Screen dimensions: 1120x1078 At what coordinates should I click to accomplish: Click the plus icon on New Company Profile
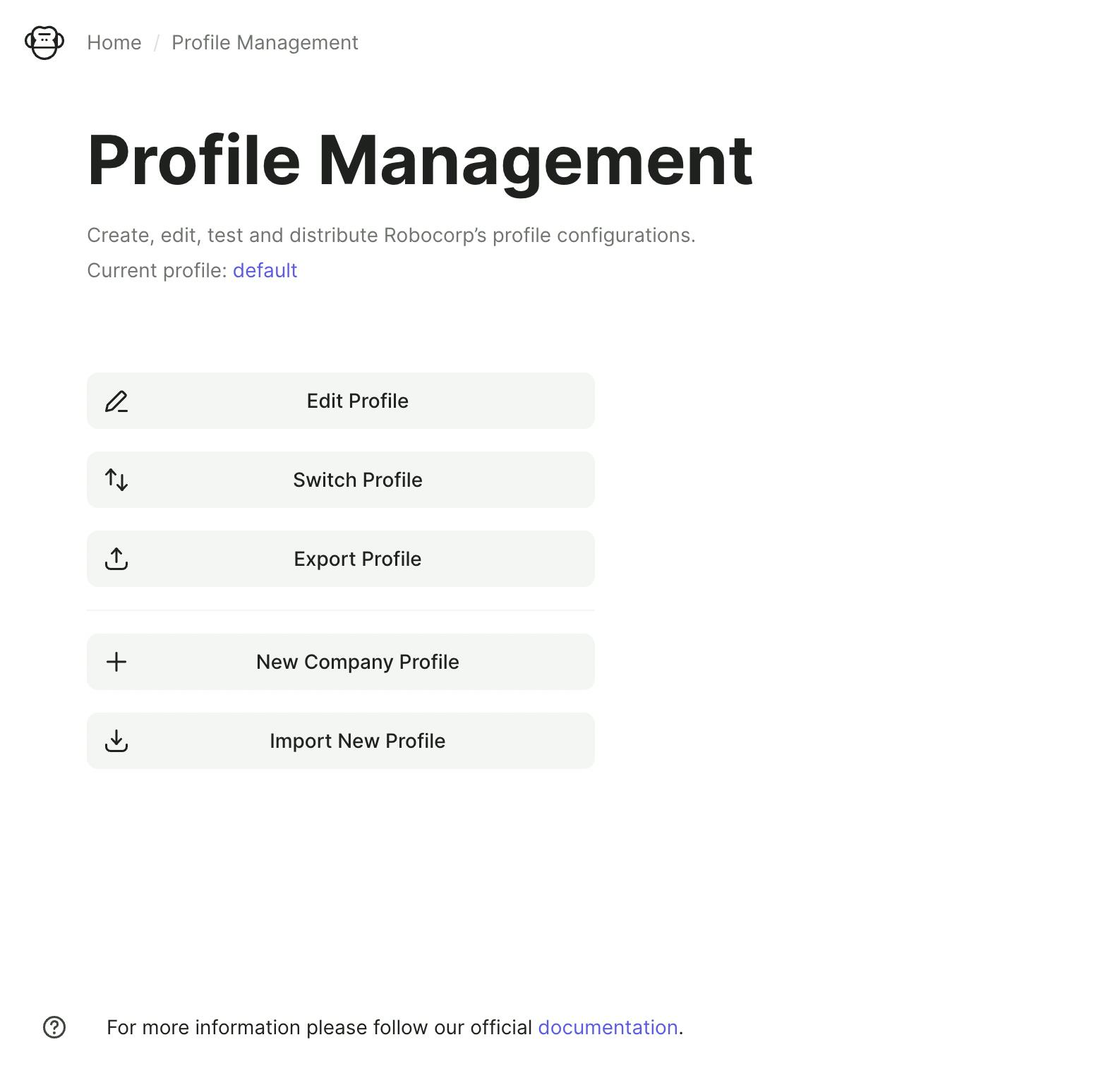click(x=116, y=662)
